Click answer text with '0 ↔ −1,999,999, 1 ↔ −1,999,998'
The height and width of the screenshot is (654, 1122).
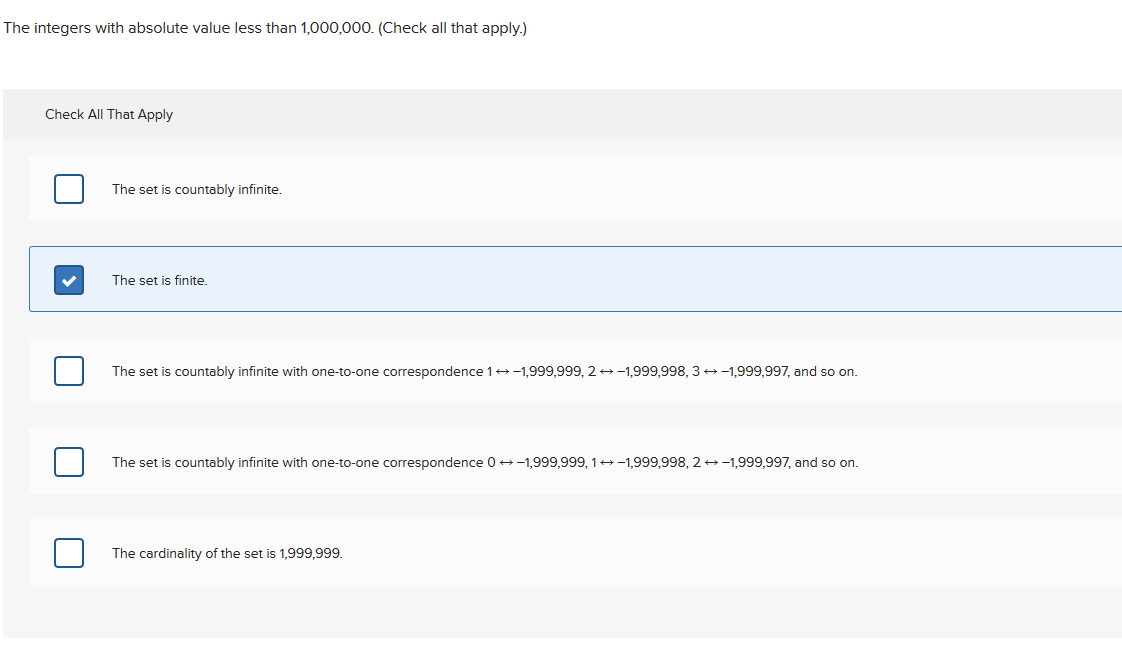484,462
